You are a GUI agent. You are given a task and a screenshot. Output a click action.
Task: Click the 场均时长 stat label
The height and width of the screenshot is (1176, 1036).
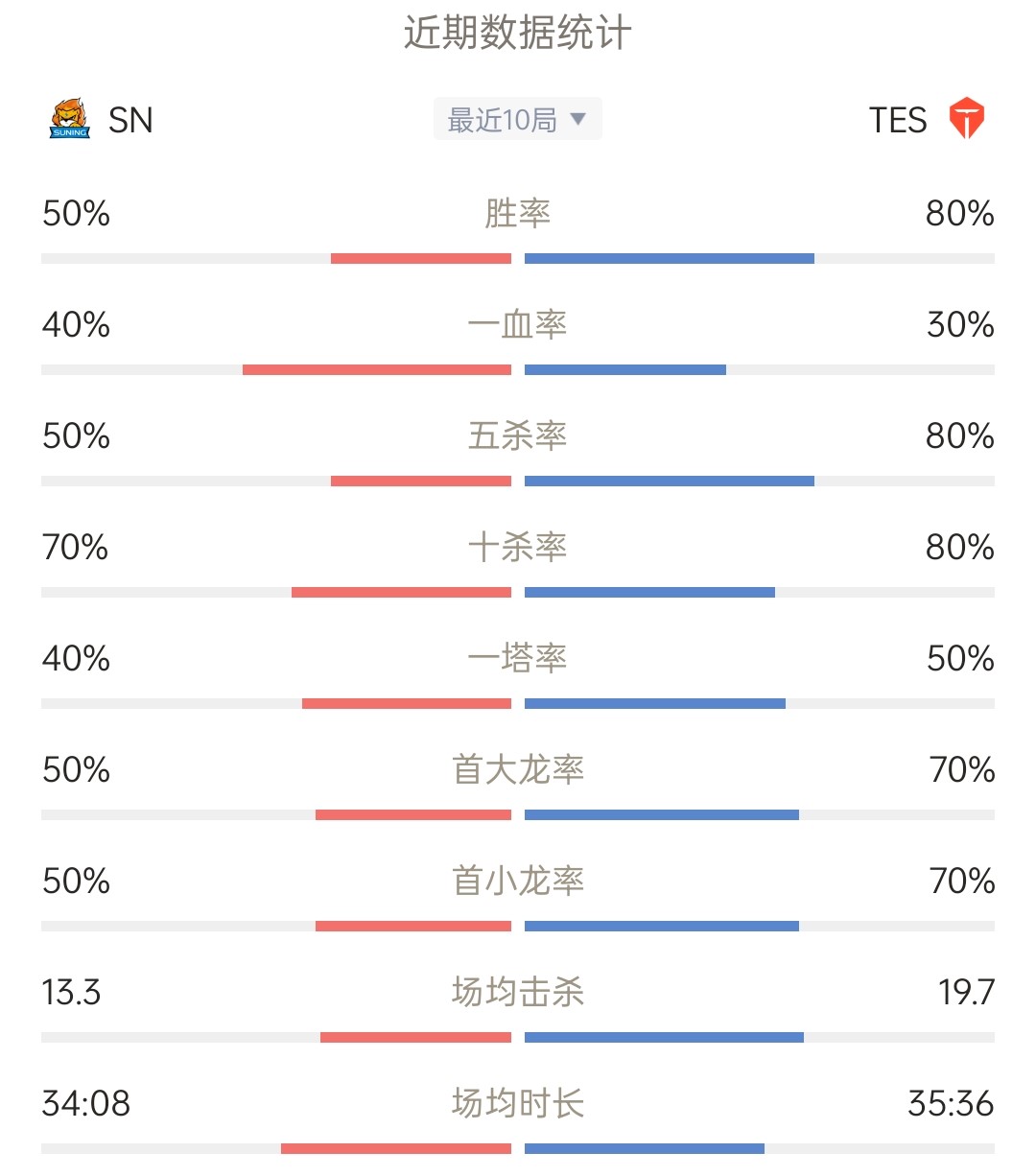pos(518,1103)
